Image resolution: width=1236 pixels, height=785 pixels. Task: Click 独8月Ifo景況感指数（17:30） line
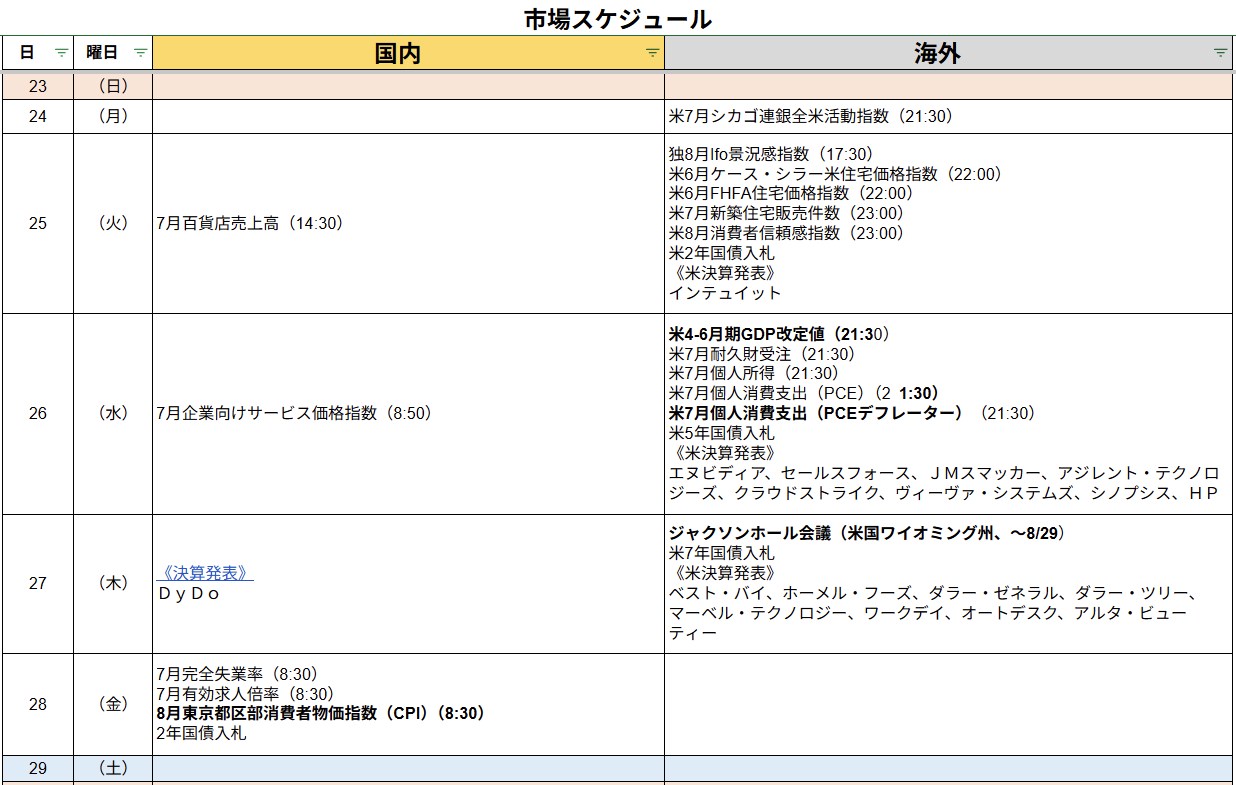[x=771, y=154]
